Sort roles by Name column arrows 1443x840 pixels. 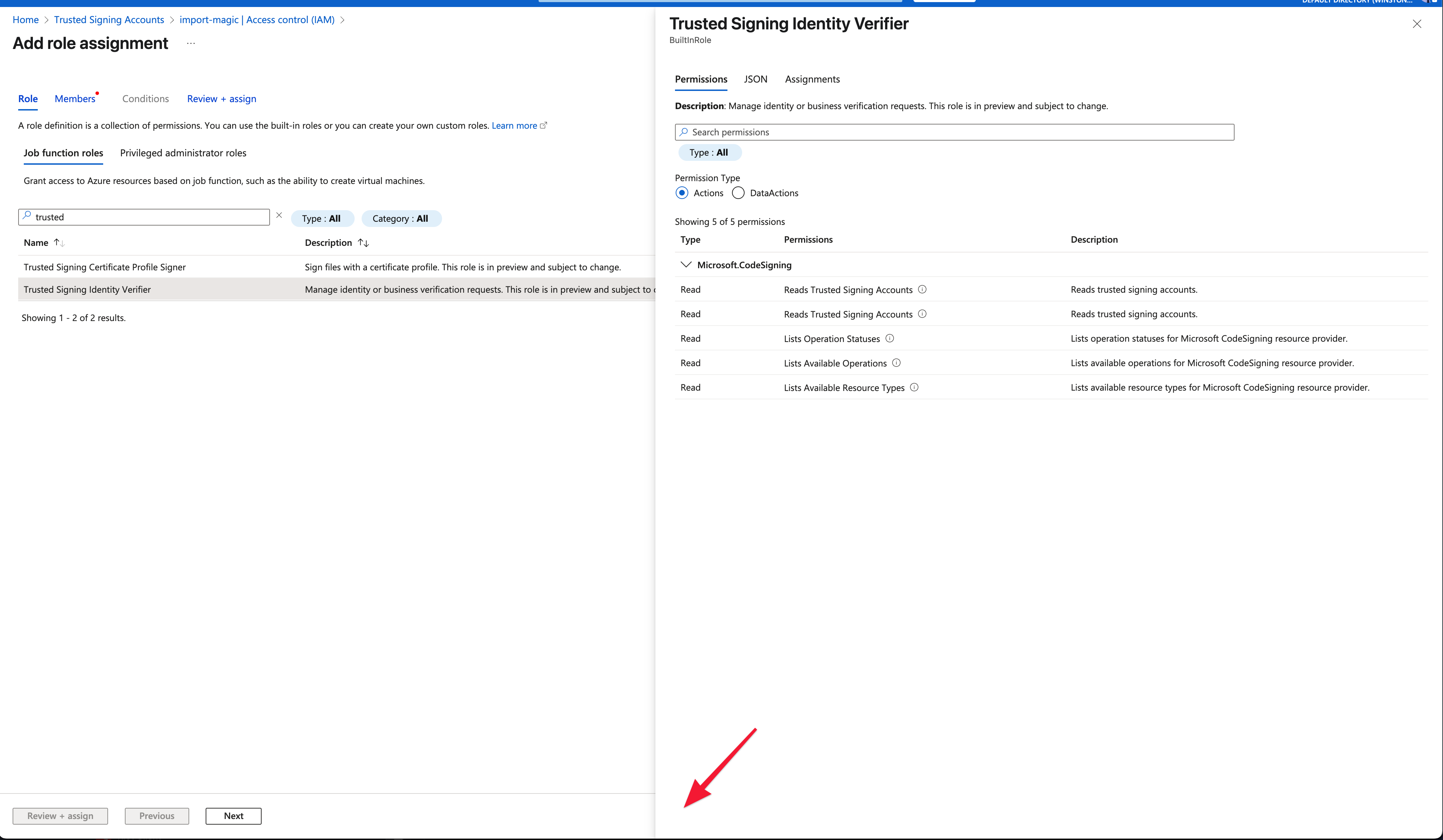pos(59,243)
